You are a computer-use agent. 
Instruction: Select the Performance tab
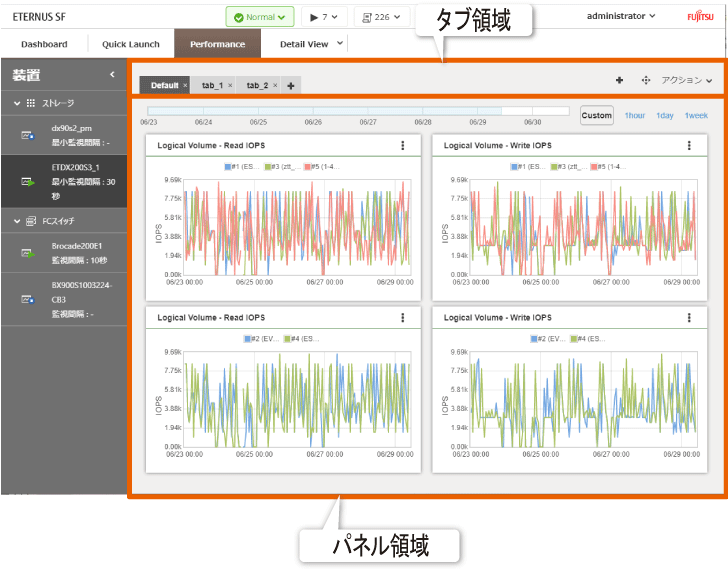click(x=217, y=44)
